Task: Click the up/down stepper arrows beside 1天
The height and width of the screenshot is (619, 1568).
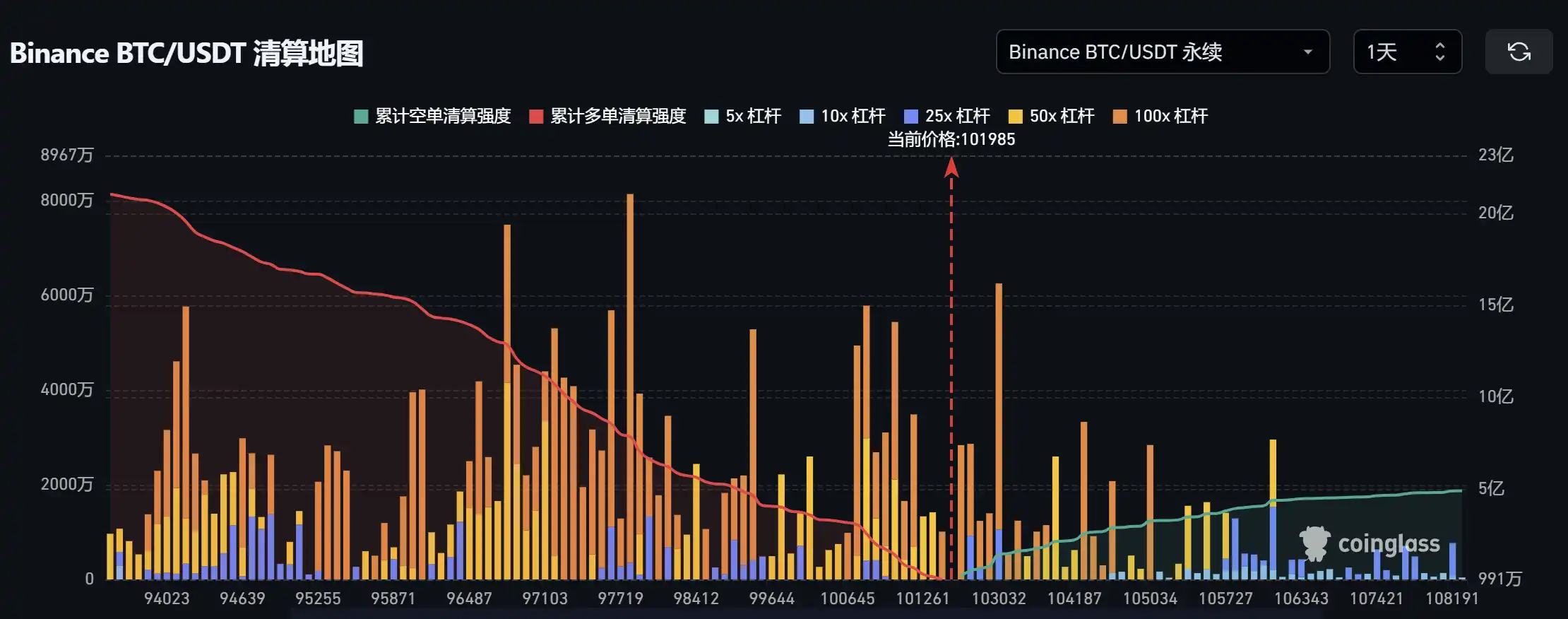Action: click(x=1439, y=52)
